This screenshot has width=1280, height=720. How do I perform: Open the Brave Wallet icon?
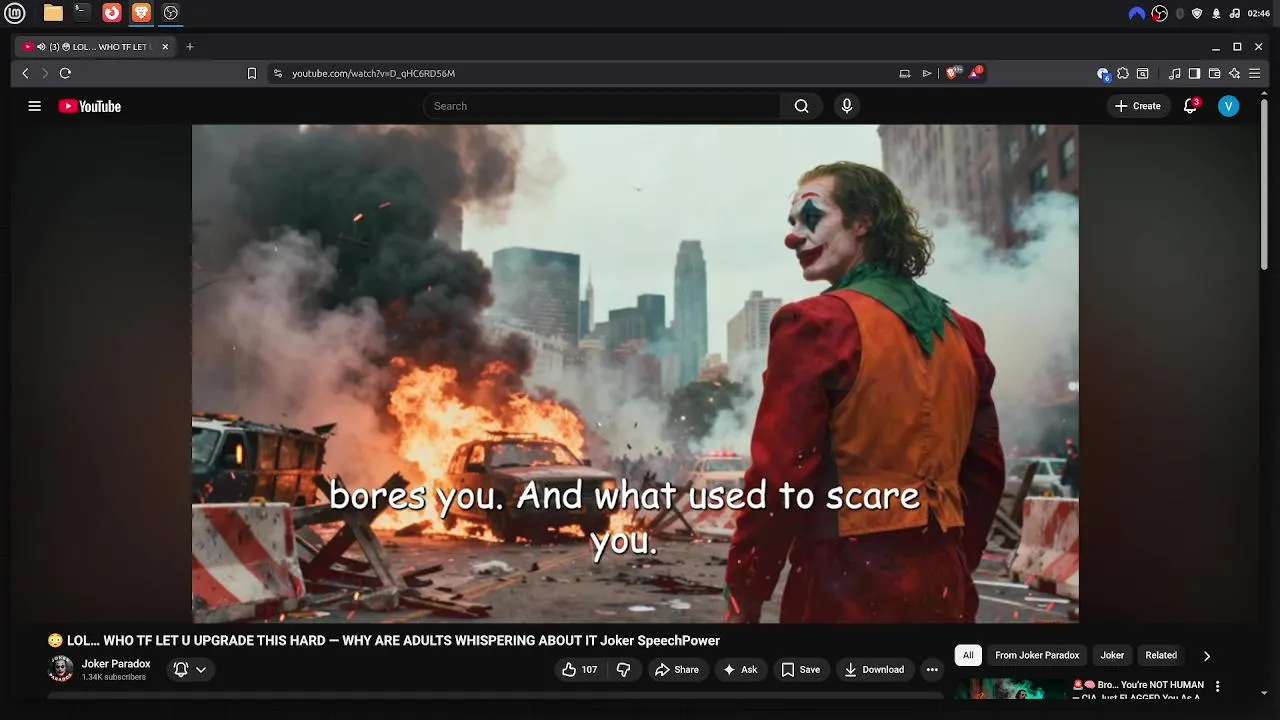point(1214,73)
